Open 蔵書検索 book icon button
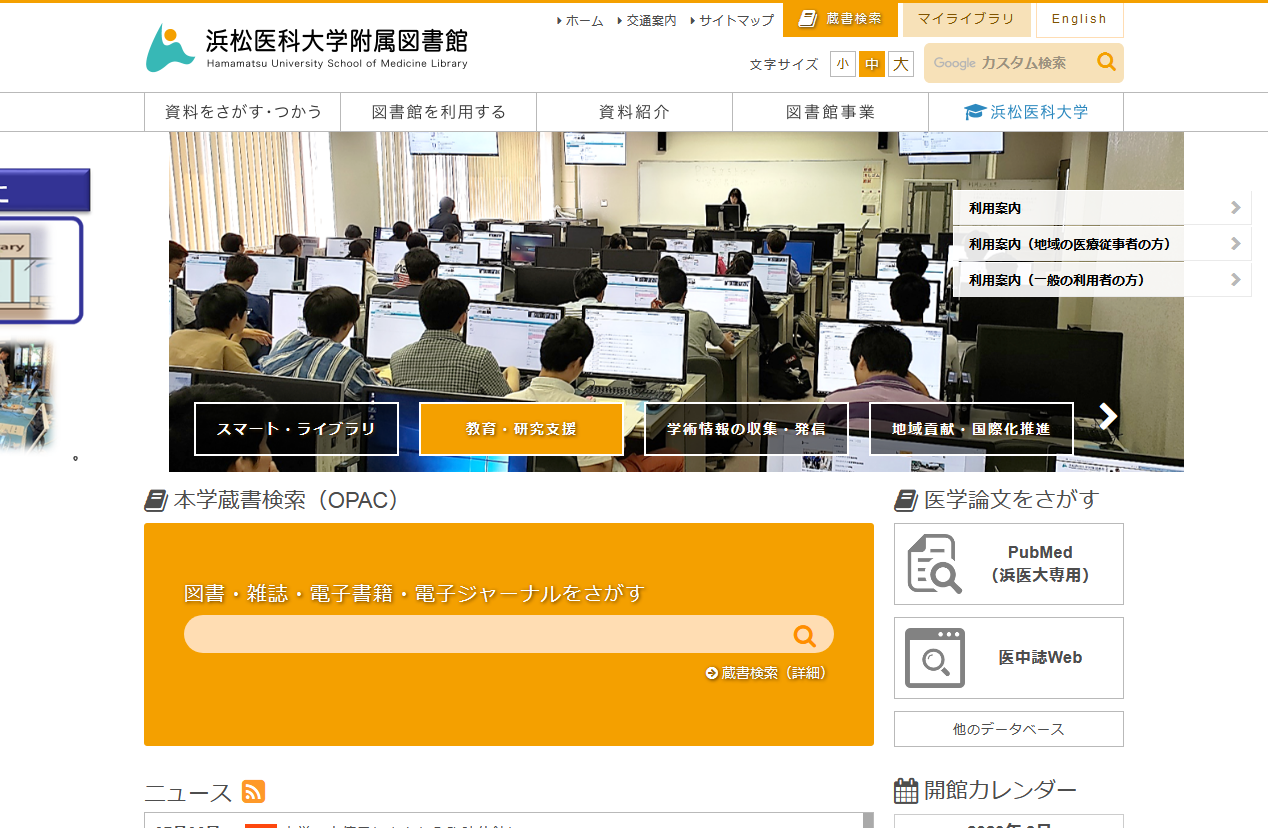Viewport: 1268px width, 828px height. pos(840,19)
